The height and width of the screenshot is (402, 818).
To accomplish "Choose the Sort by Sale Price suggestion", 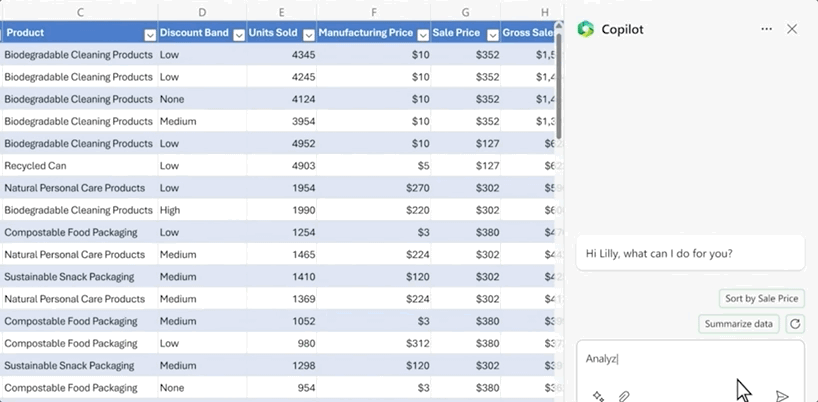I will tap(761, 298).
